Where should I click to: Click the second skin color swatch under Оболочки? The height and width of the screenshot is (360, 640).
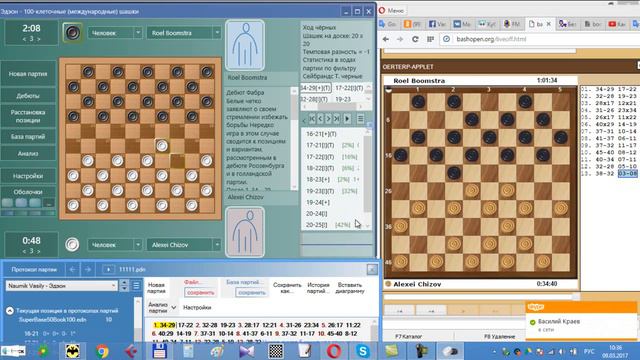[21, 202]
